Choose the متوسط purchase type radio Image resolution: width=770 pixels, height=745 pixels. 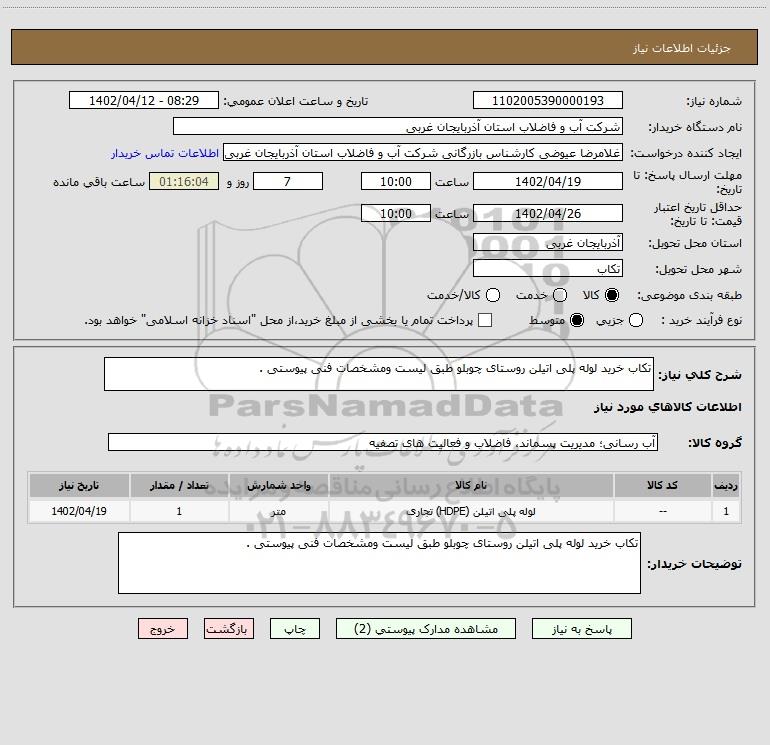577,320
